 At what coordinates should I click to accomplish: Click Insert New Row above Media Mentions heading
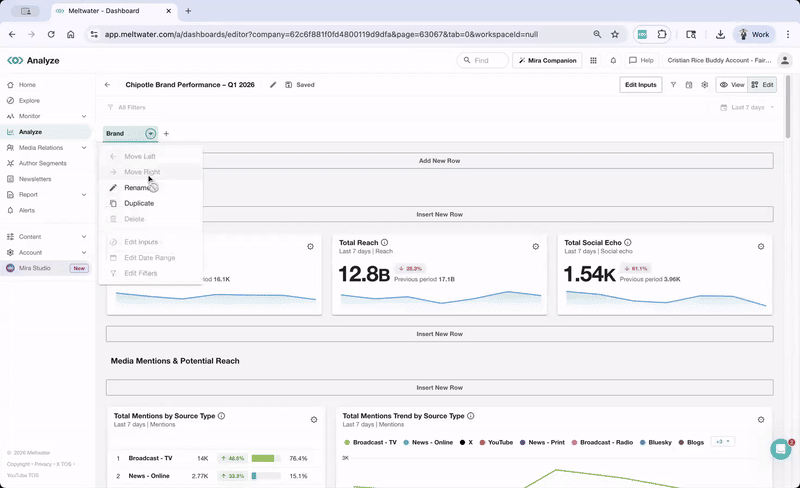[x=439, y=334]
